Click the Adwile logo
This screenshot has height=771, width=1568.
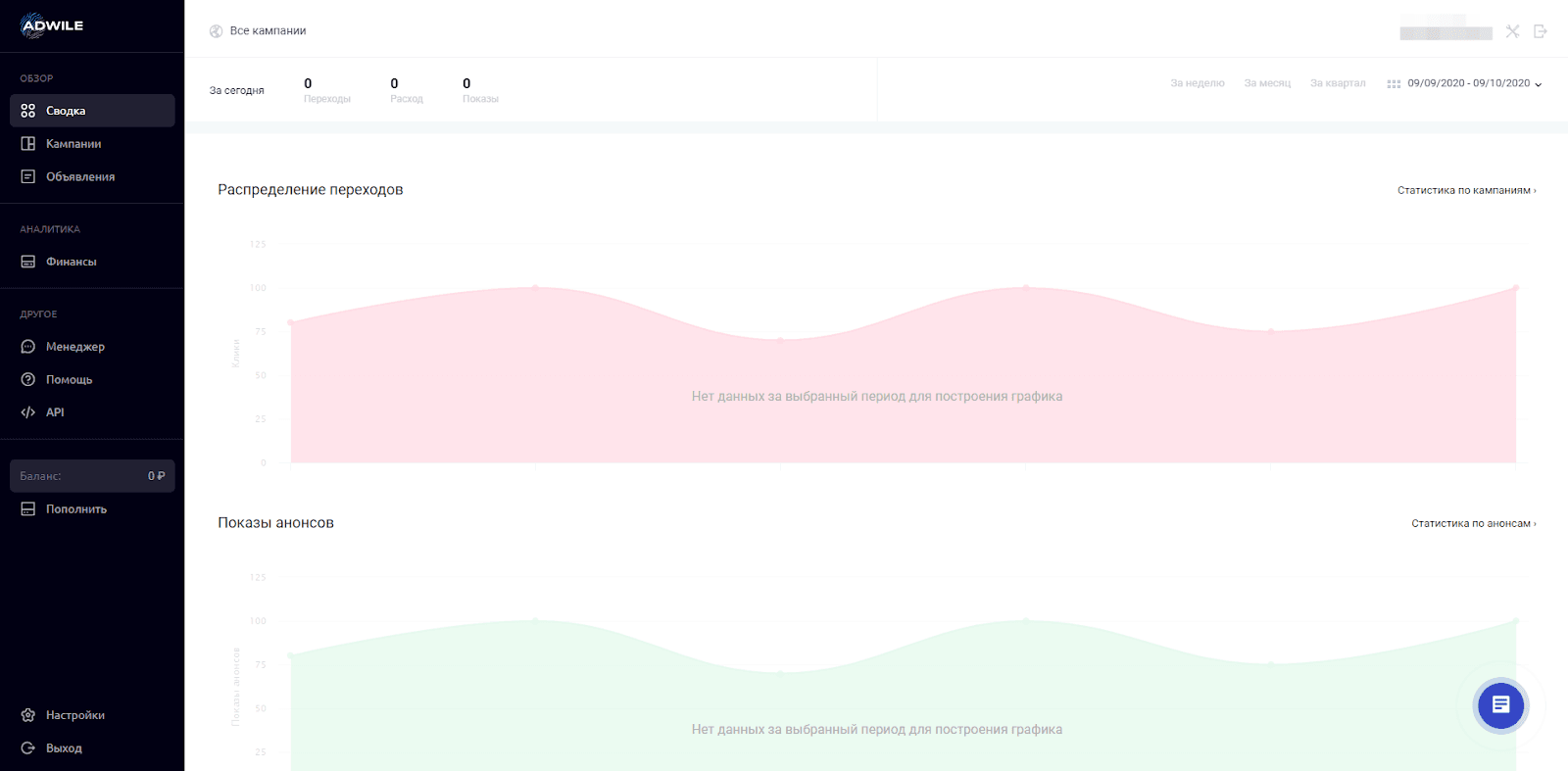coord(52,25)
